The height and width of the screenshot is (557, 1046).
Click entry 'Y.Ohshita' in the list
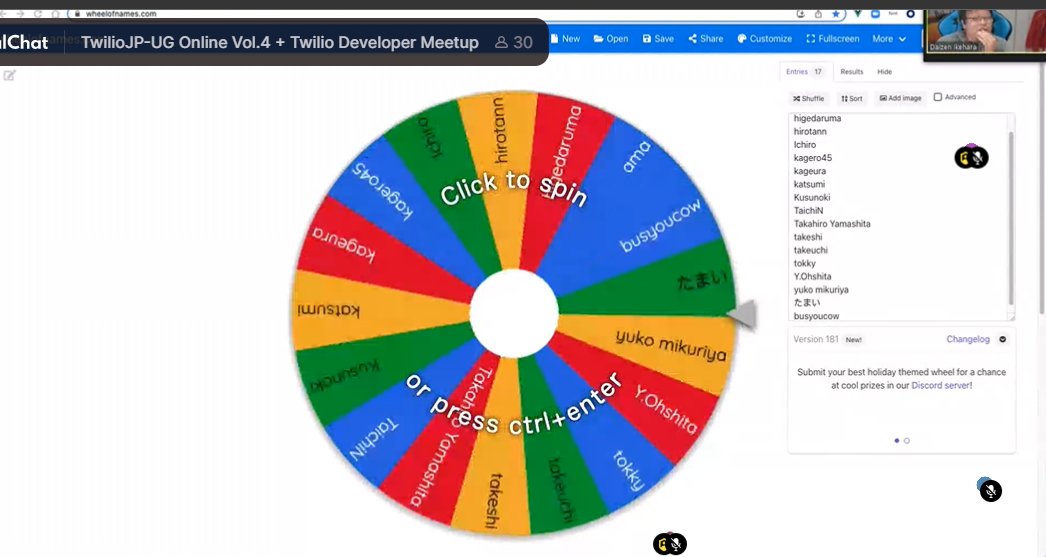pos(813,276)
